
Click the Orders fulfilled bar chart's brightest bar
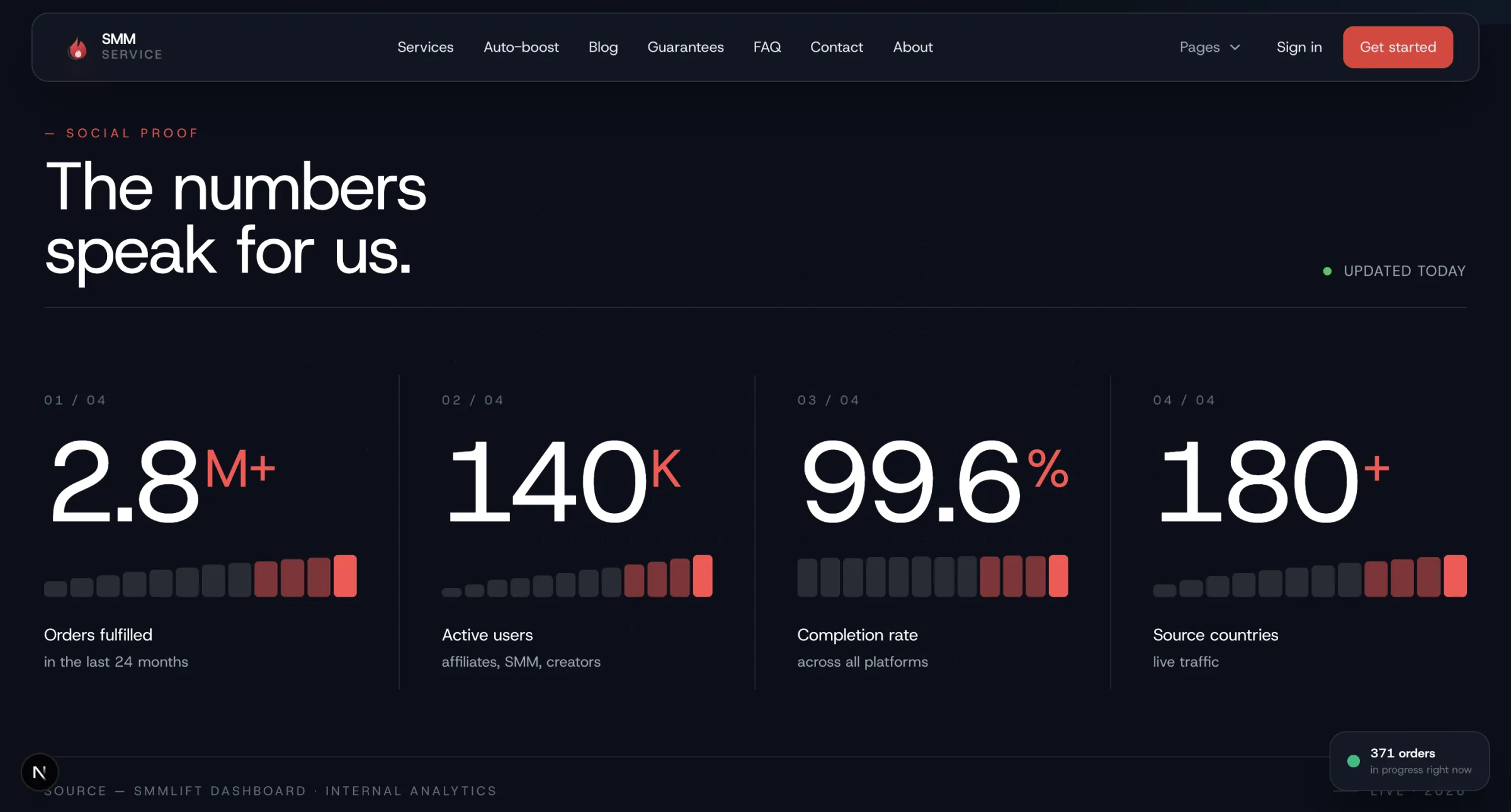(345, 575)
